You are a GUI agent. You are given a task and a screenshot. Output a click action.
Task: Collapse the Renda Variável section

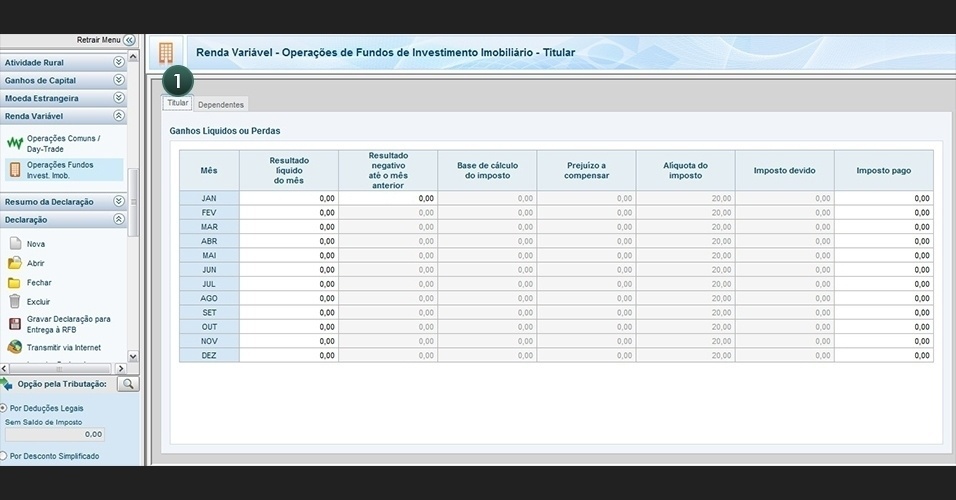tap(119, 115)
